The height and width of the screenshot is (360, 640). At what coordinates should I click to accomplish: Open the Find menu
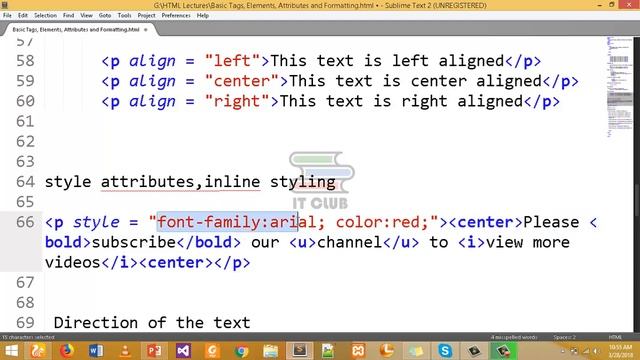pyautogui.click(x=69, y=16)
